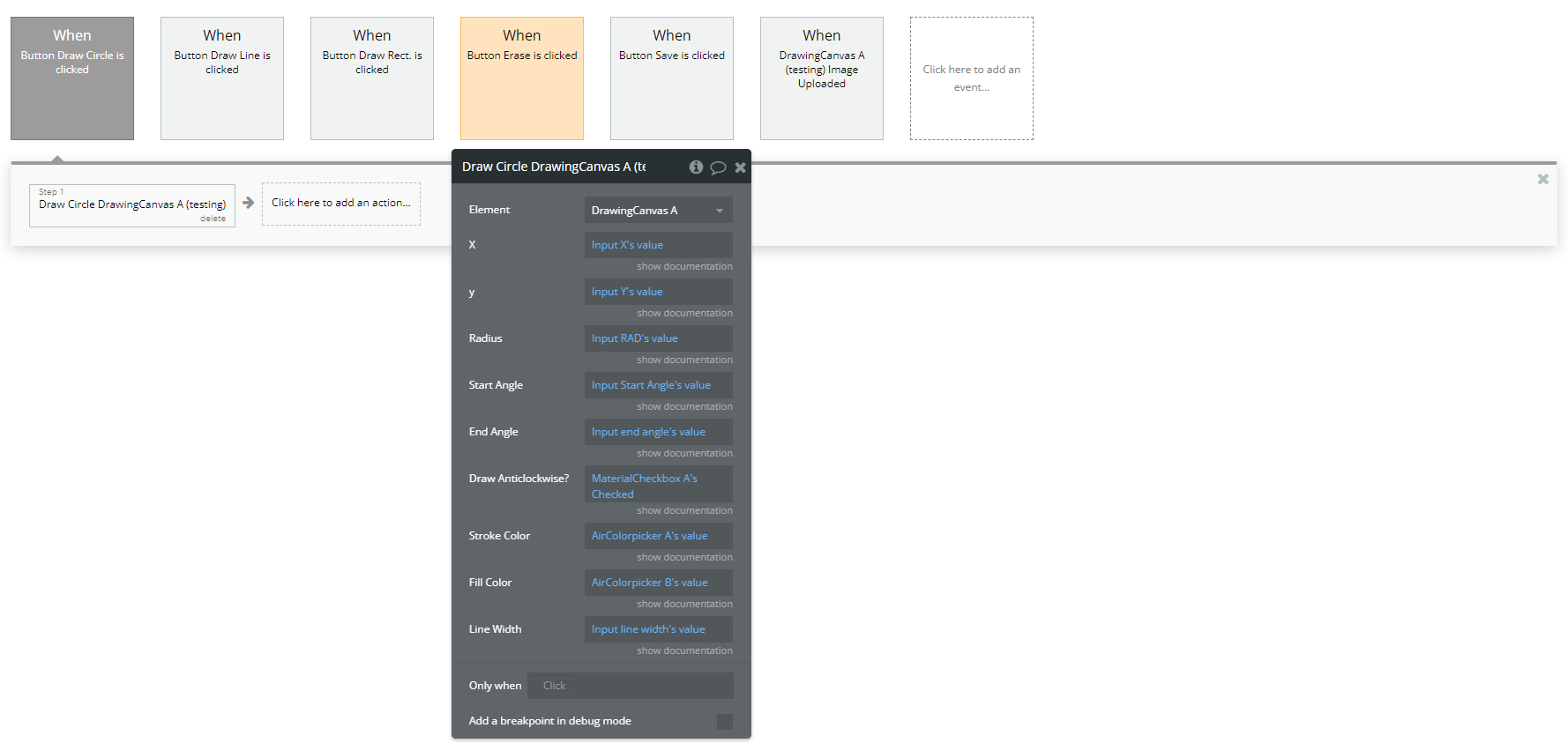
Task: Edit Fill Color AirColorpicker B's value
Action: point(659,583)
